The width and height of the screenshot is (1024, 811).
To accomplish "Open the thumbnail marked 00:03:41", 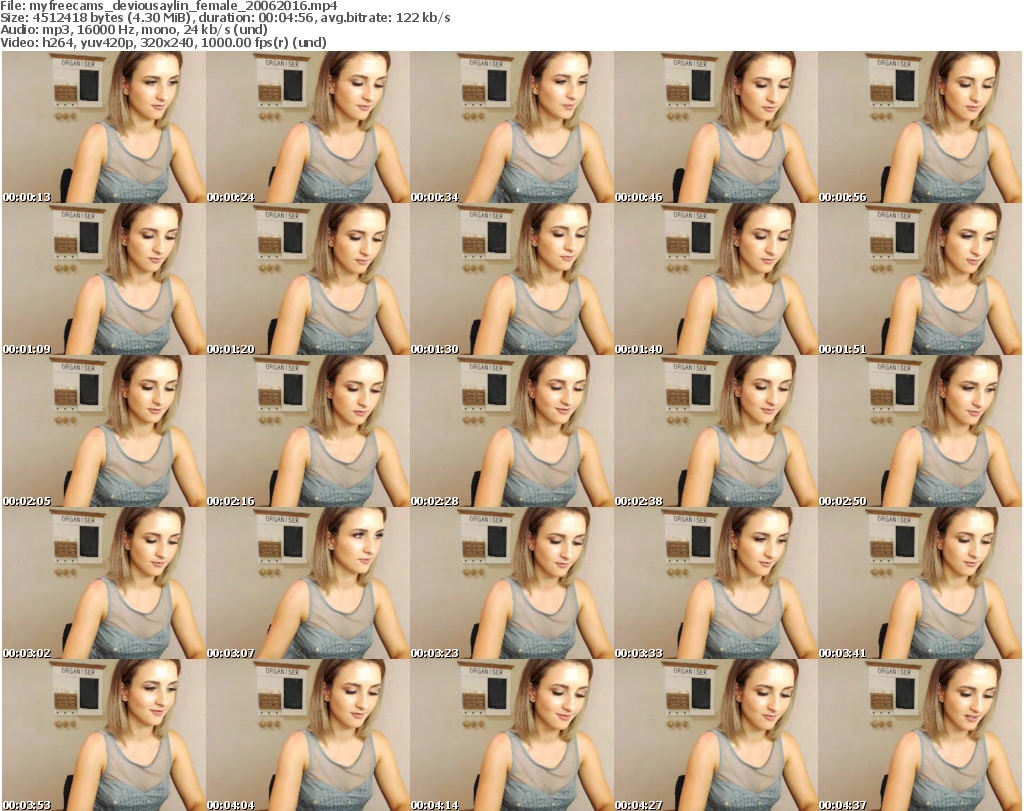I will [x=919, y=583].
